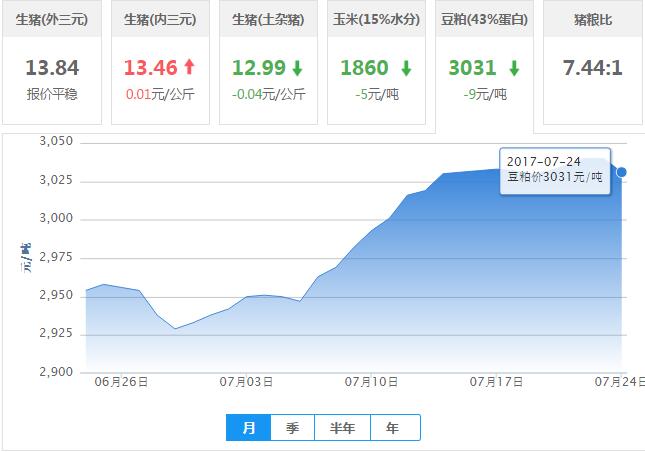Click the green down arrow beside 1860

pyautogui.click(x=406, y=68)
